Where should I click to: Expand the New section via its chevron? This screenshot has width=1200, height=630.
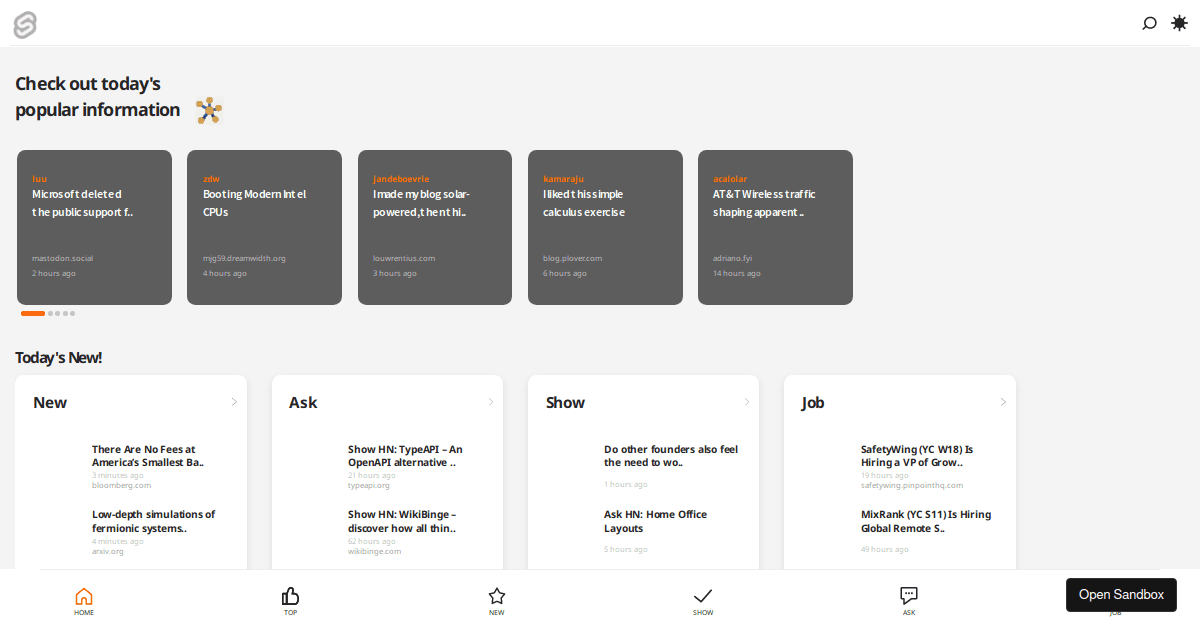(x=234, y=401)
